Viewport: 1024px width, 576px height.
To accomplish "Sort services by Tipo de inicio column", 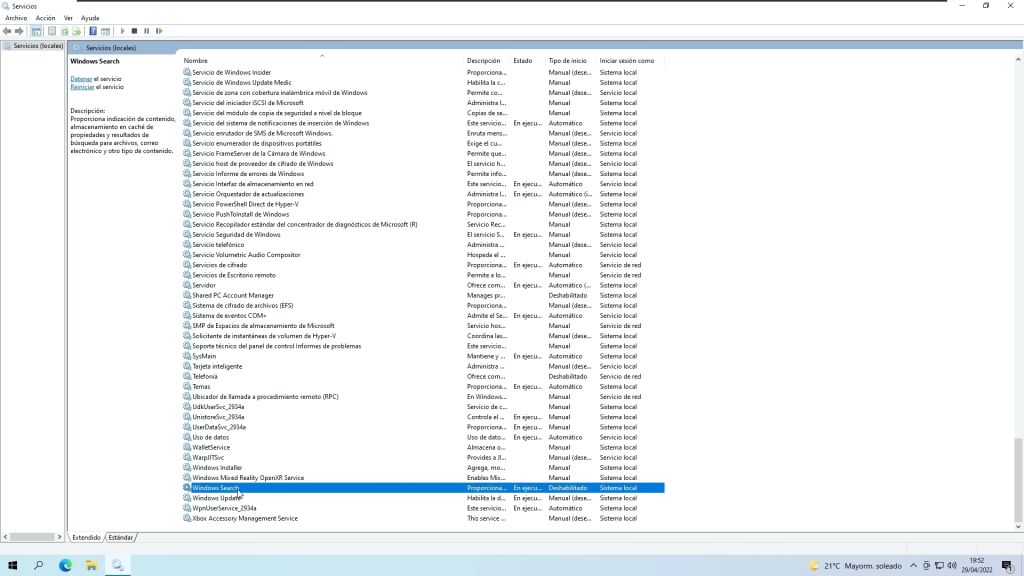I will point(567,61).
